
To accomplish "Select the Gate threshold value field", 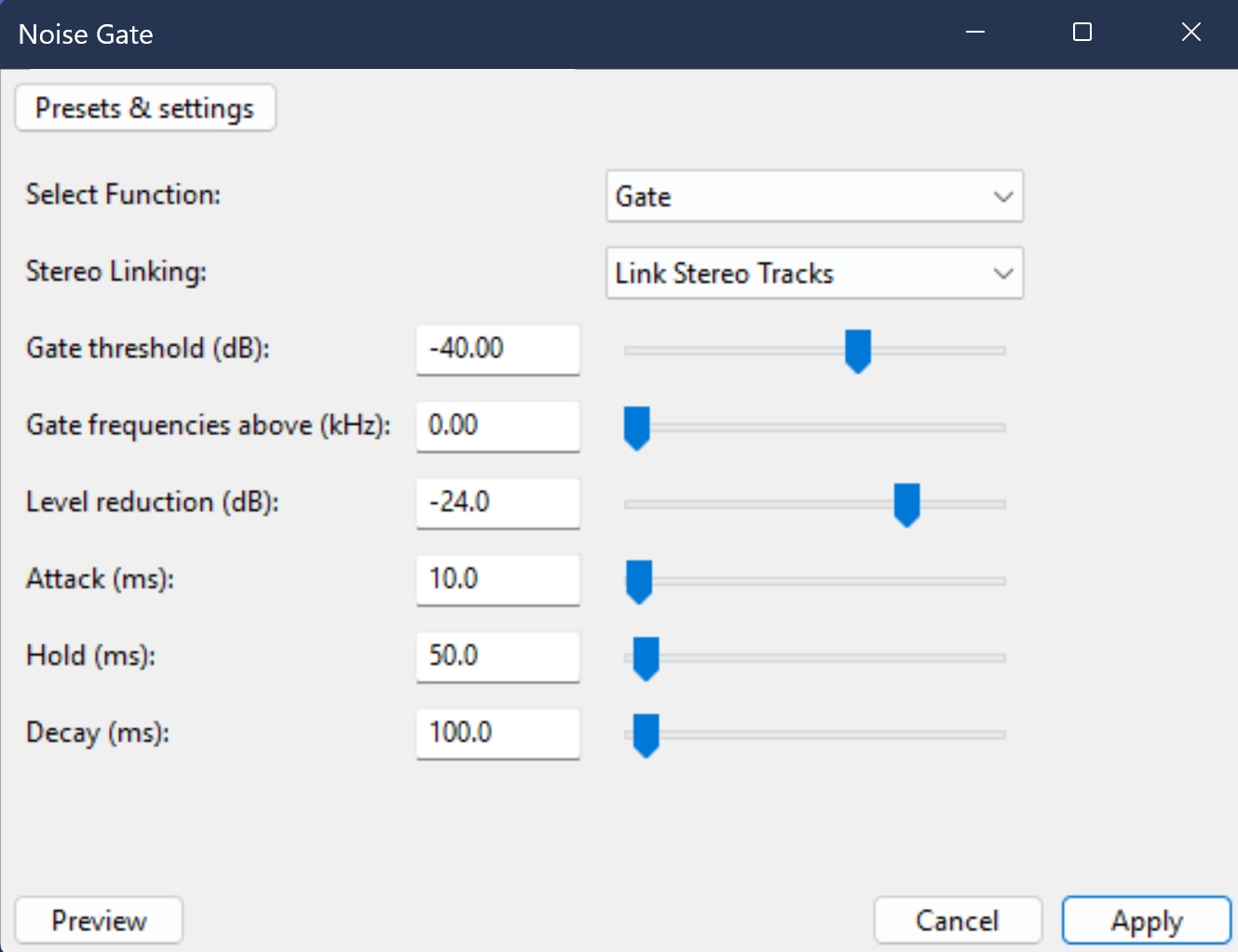I will [497, 349].
